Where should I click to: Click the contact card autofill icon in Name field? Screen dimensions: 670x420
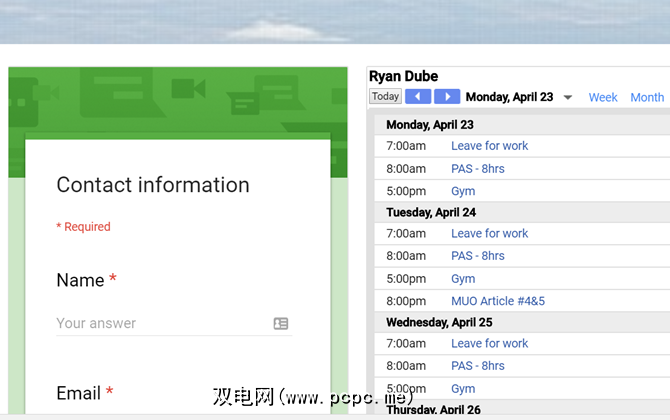[x=281, y=323]
